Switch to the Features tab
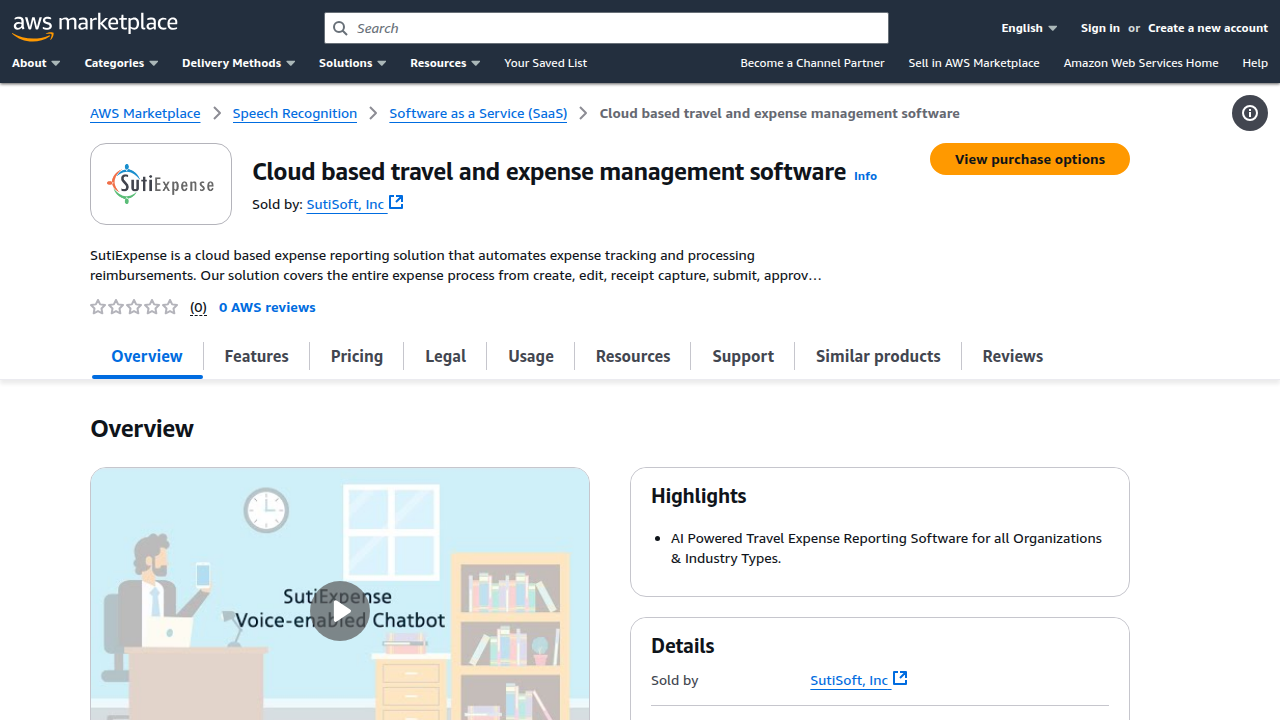Image resolution: width=1280 pixels, height=720 pixels. tap(257, 356)
